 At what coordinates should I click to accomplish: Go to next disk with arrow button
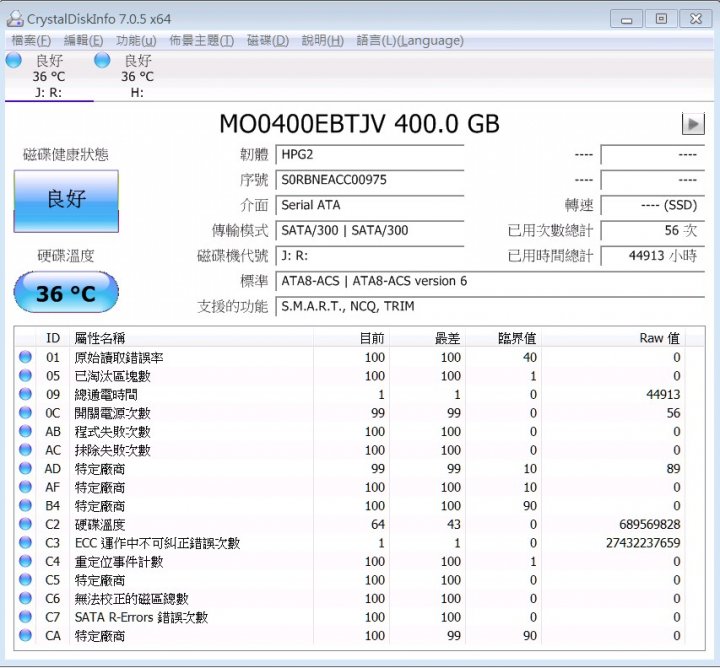click(x=693, y=123)
